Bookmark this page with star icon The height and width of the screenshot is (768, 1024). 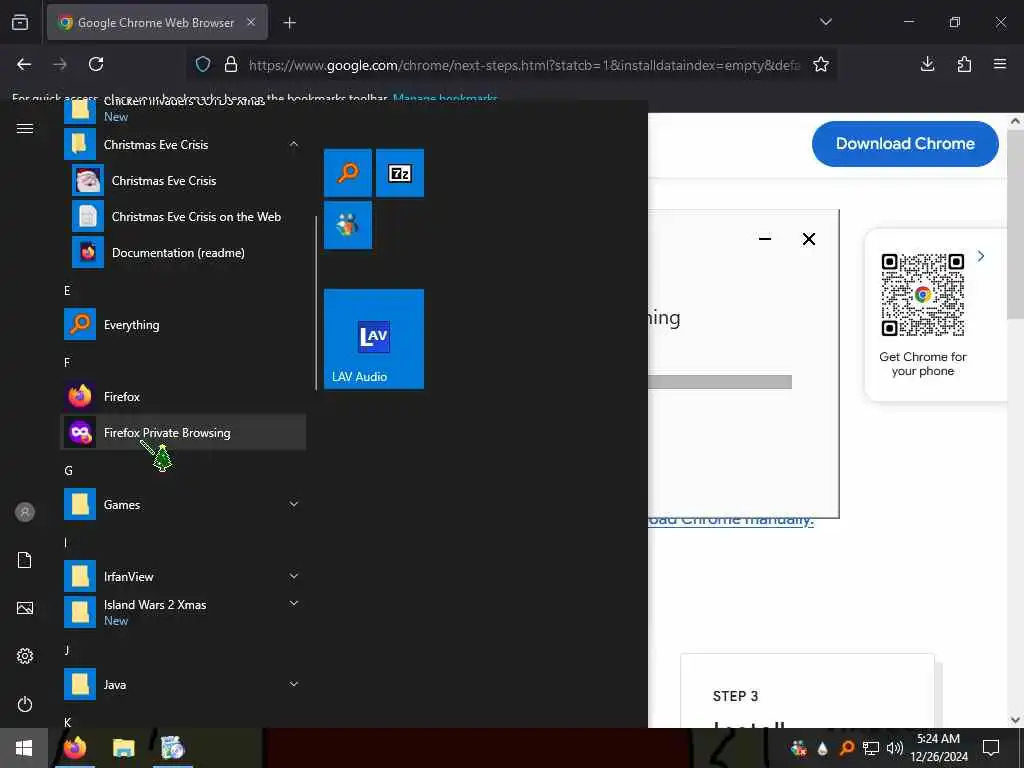tap(821, 64)
